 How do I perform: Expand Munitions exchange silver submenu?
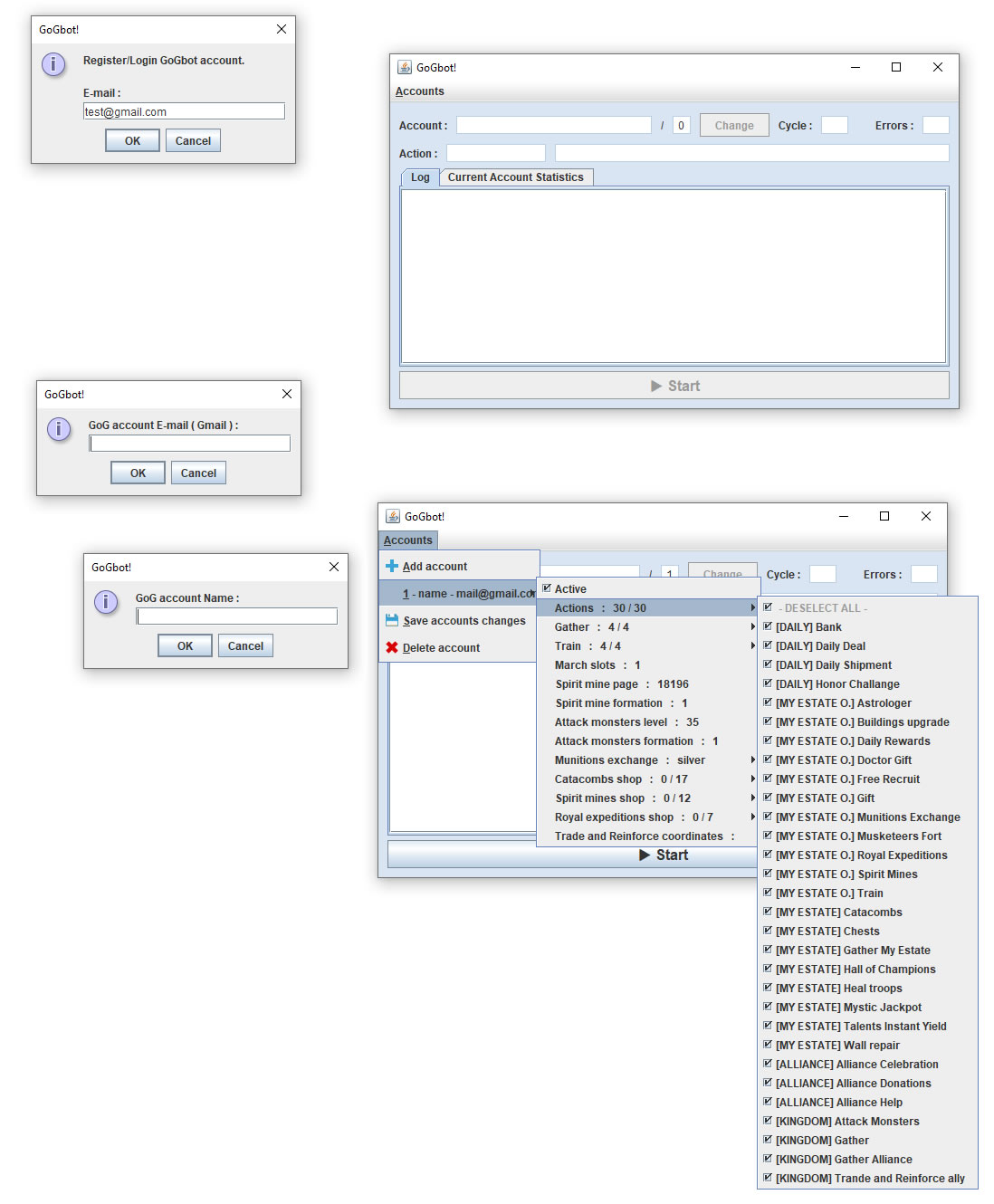coord(647,760)
